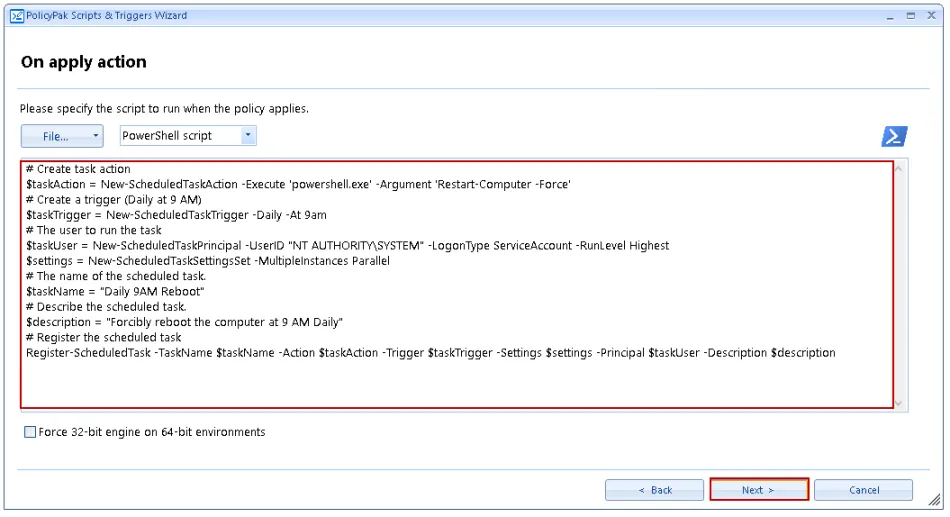The height and width of the screenshot is (517, 950).
Task: Go back with the Back button
Action: pos(655,490)
